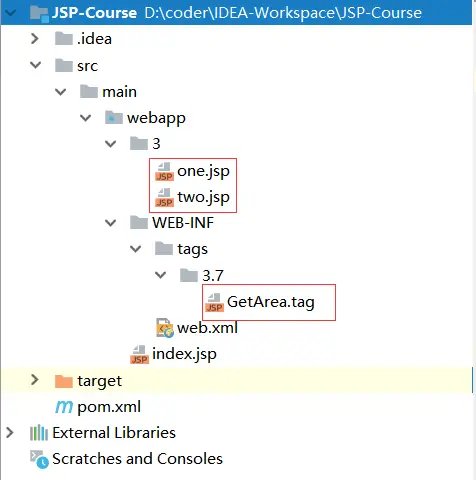This screenshot has width=476, height=480.
Task: Click the 3.7 folder icon
Action: click(x=189, y=275)
